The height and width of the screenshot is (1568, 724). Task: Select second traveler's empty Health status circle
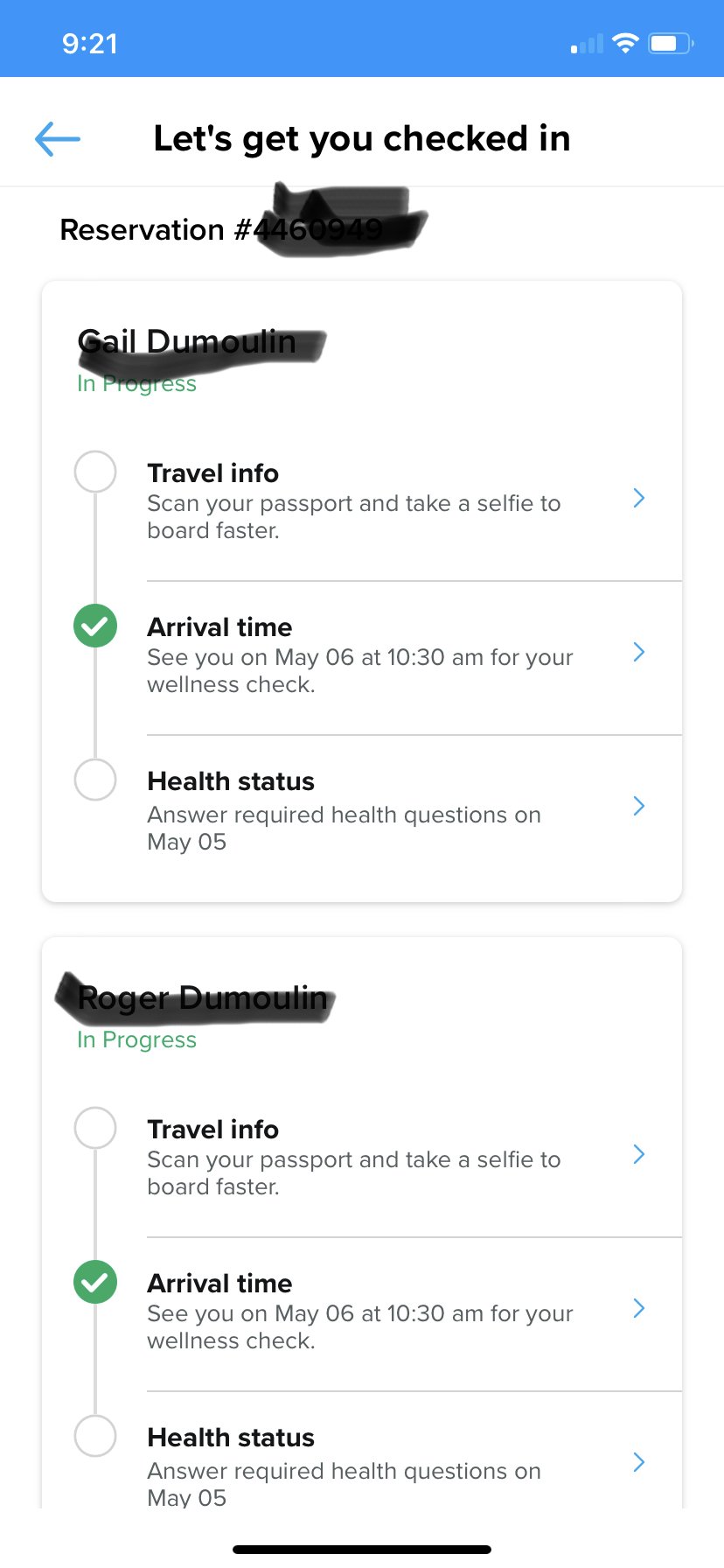click(95, 1436)
